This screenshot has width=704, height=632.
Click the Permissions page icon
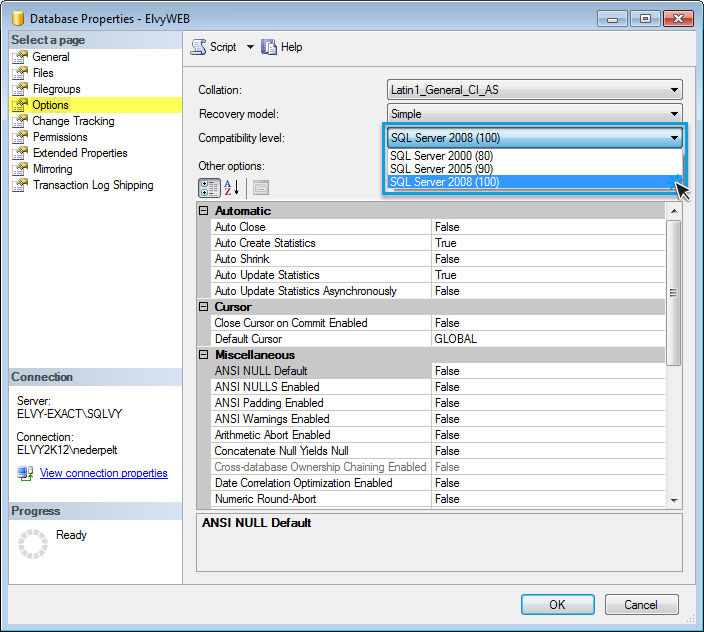click(x=20, y=137)
